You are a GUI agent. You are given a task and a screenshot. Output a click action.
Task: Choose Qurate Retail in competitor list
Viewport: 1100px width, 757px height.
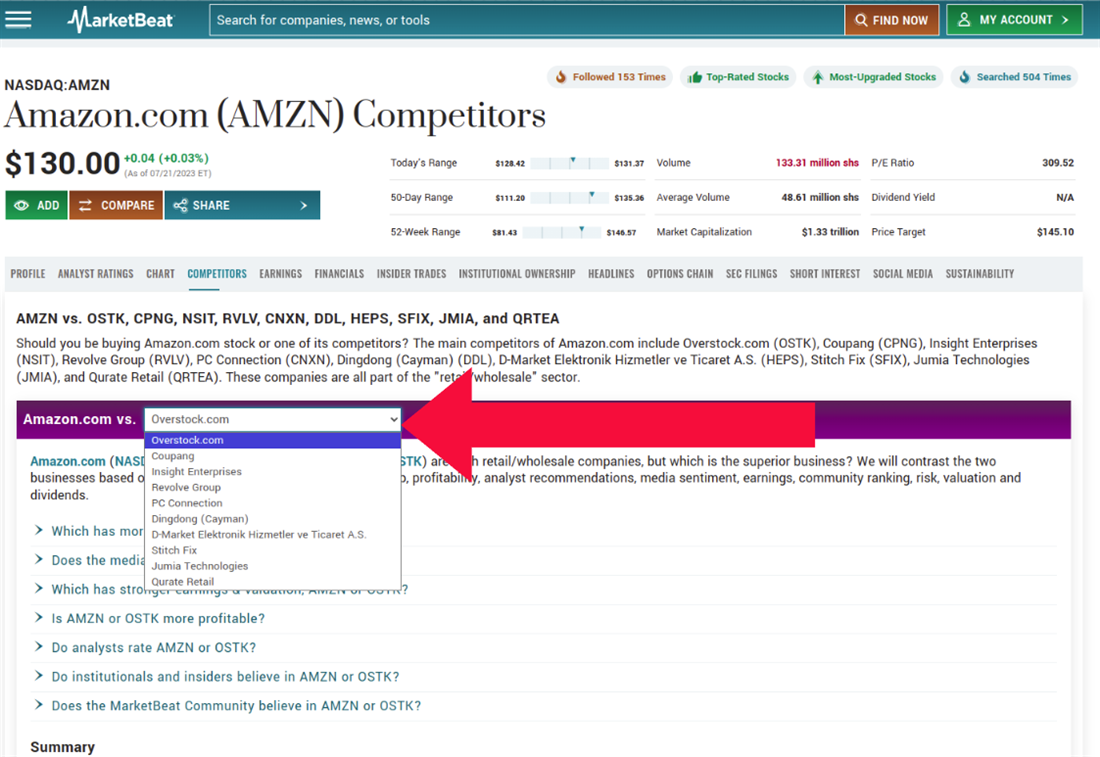[183, 582]
